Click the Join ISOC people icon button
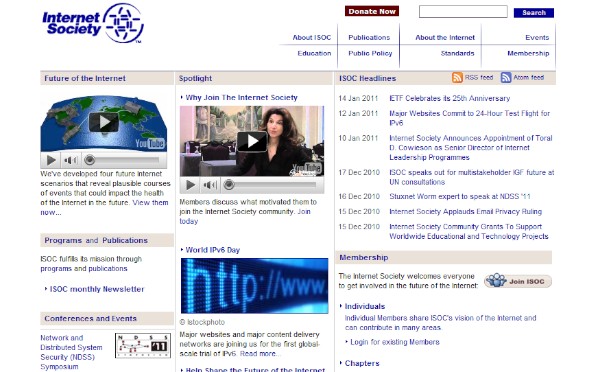 point(518,281)
